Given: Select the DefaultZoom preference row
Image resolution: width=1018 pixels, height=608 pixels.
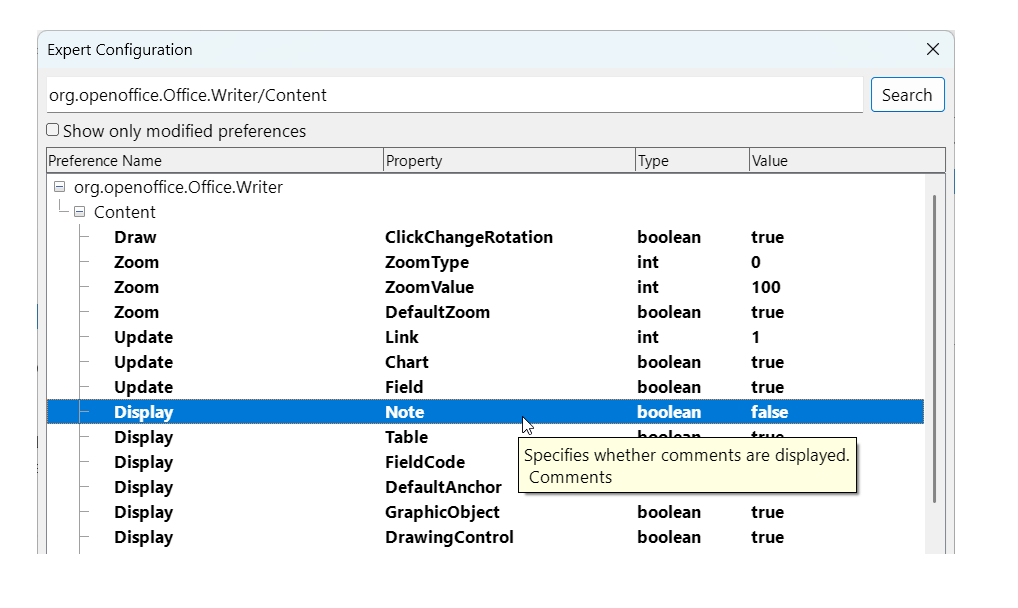Looking at the screenshot, I should (437, 313).
